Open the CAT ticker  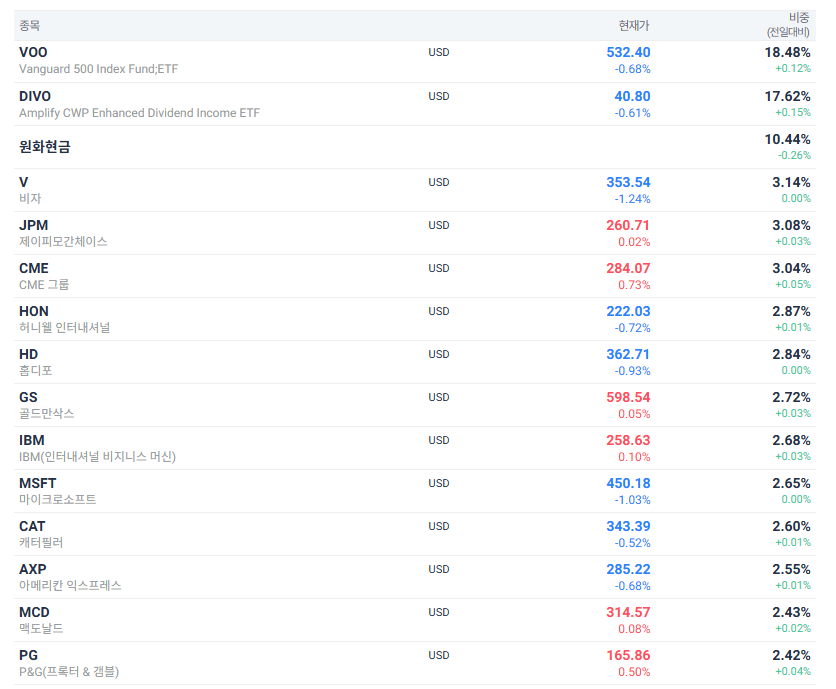click(32, 526)
